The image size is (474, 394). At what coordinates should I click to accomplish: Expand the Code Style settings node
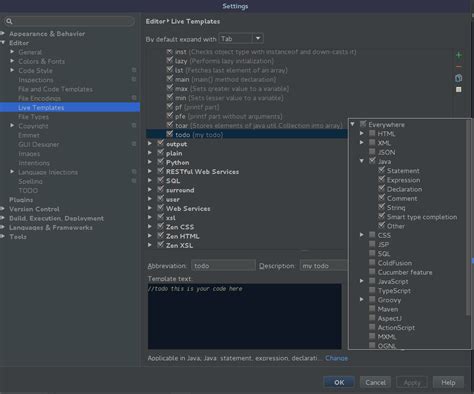click(x=12, y=70)
